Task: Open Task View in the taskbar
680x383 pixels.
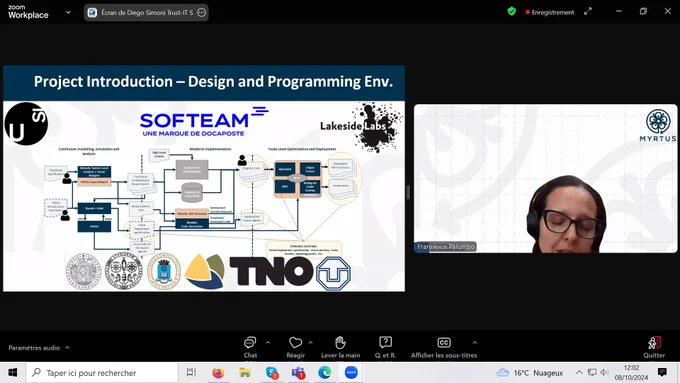Action: coord(191,373)
